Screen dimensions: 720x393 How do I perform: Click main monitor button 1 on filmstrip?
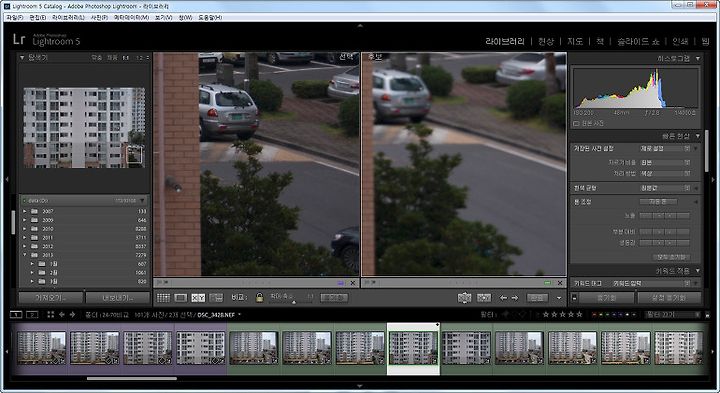[x=16, y=314]
